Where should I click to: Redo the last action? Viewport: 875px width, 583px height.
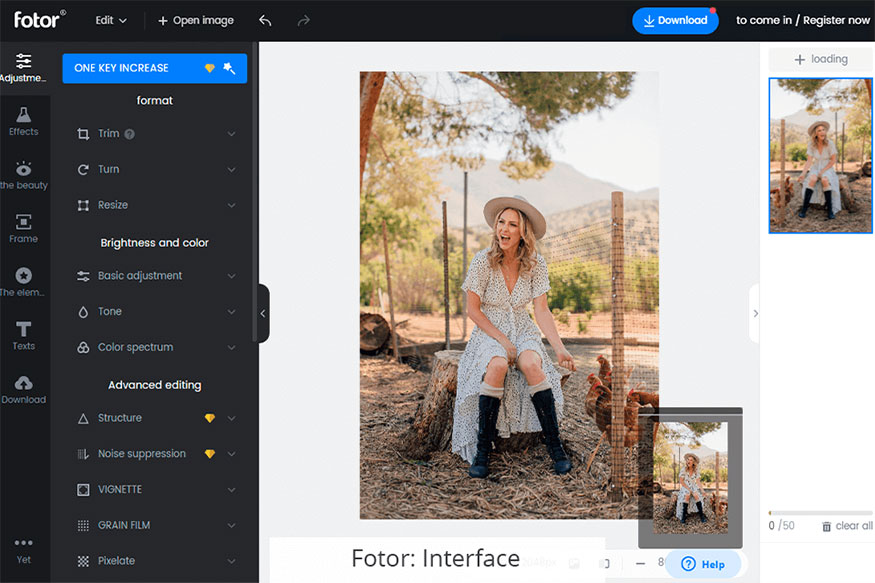coord(304,21)
